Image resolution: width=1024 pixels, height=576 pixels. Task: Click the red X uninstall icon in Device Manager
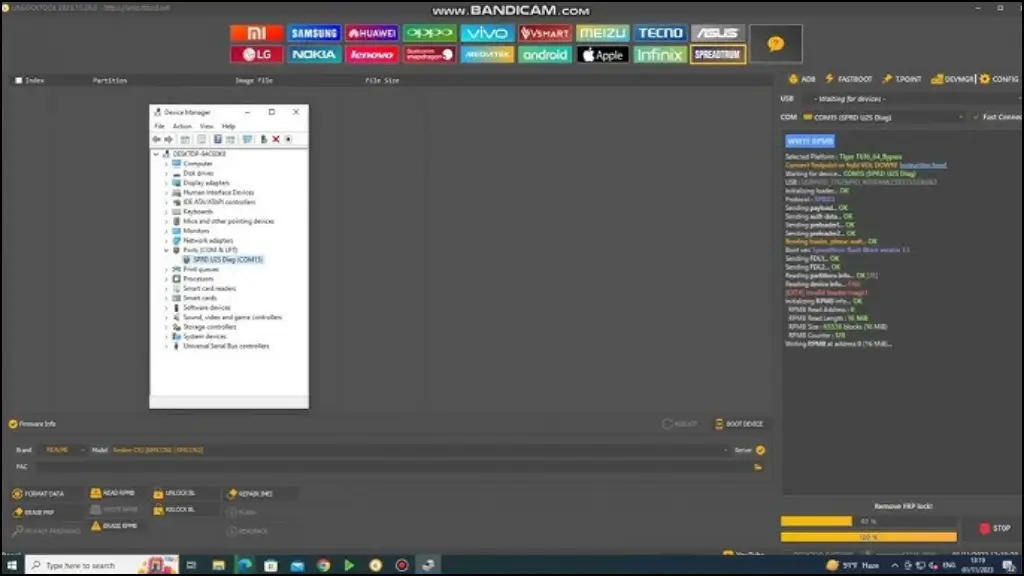tap(276, 139)
